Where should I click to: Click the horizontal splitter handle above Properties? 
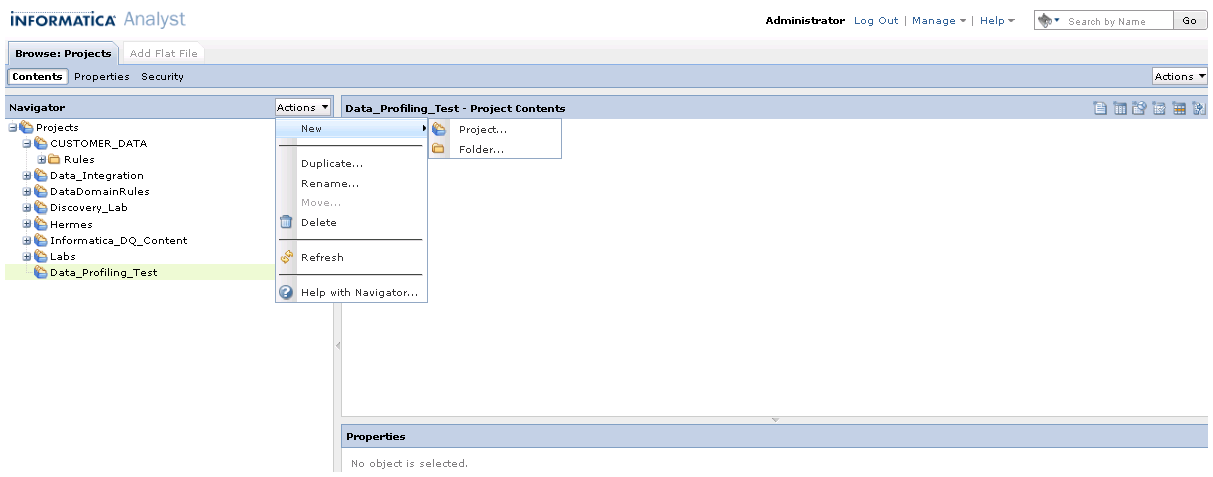[x=775, y=419]
